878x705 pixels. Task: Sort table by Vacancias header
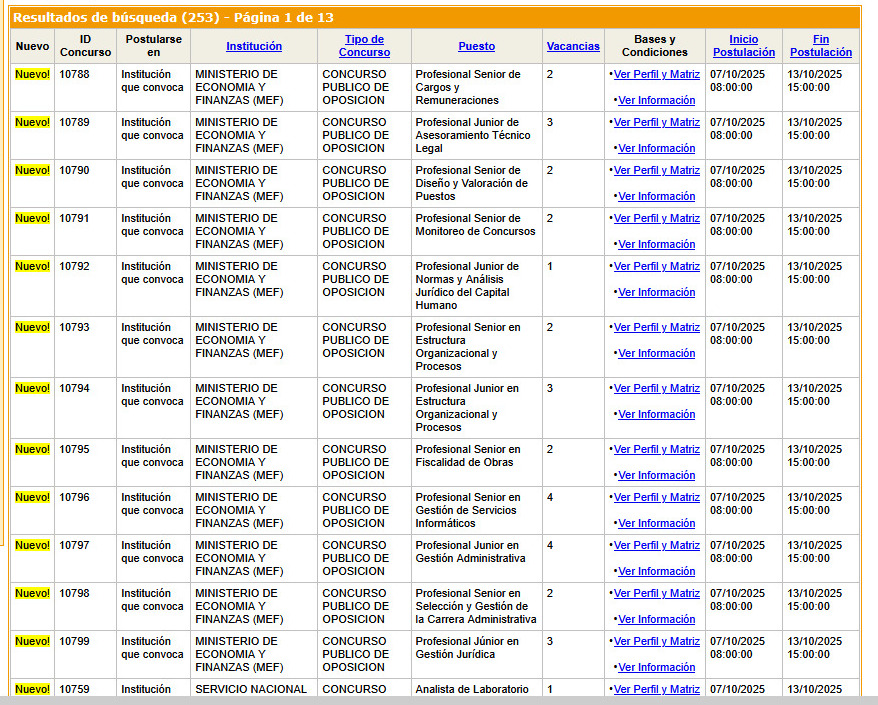(573, 46)
